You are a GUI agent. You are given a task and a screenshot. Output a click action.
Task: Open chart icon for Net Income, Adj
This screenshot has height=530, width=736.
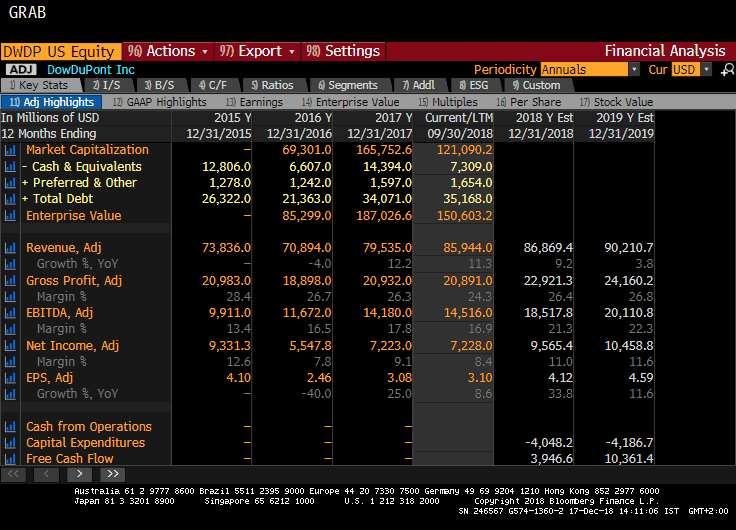click(x=10, y=346)
